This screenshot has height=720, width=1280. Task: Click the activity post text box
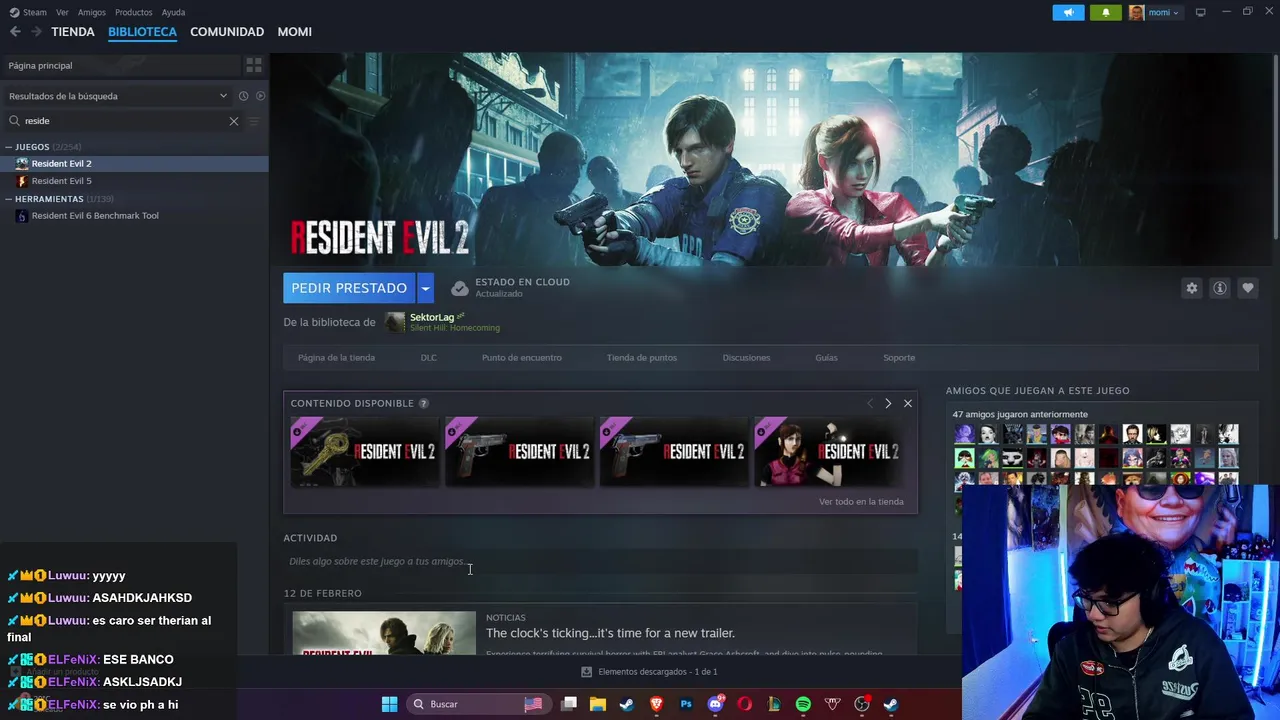pyautogui.click(x=600, y=561)
